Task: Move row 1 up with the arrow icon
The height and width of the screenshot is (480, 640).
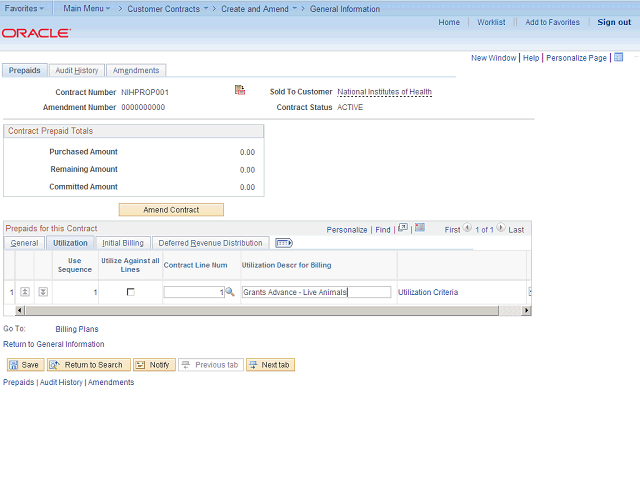Action: coord(25,291)
